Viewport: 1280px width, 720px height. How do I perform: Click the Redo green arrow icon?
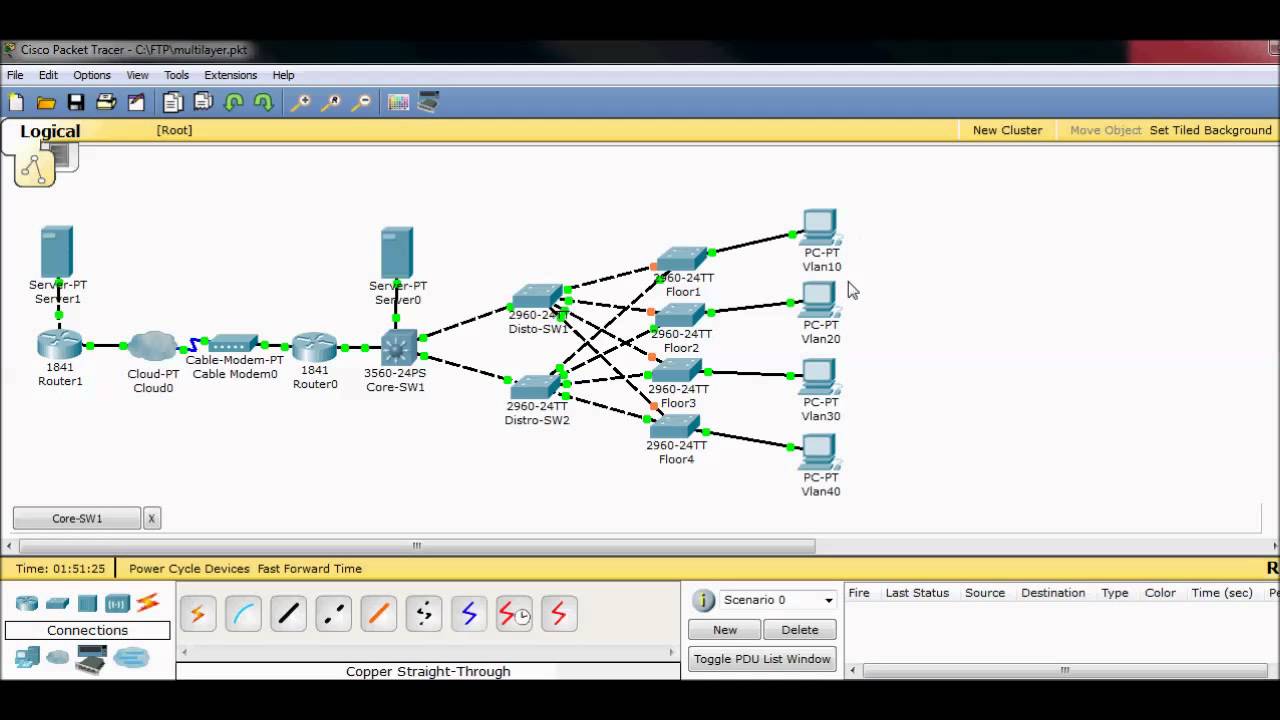click(264, 102)
